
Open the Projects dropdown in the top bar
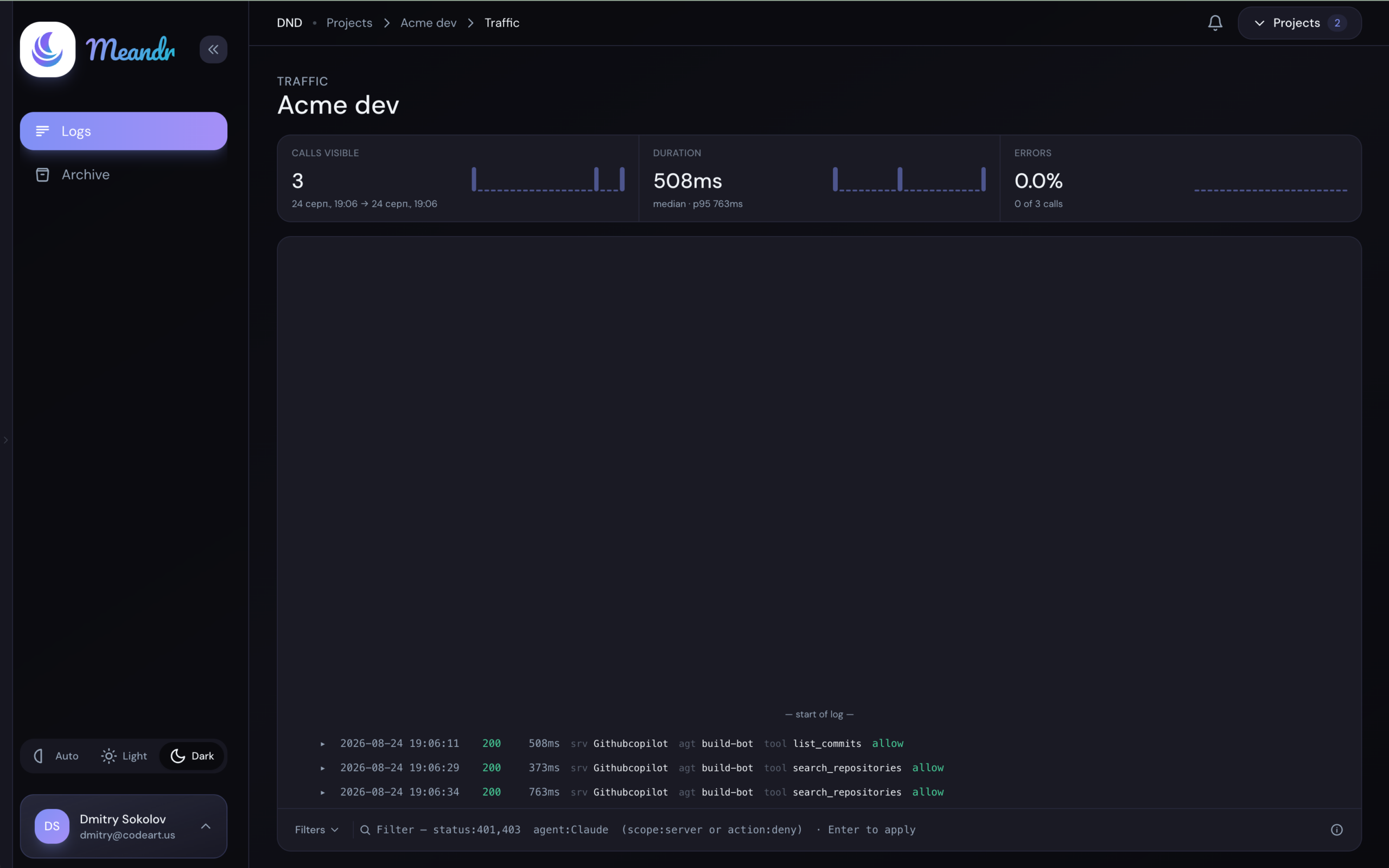[1299, 23]
